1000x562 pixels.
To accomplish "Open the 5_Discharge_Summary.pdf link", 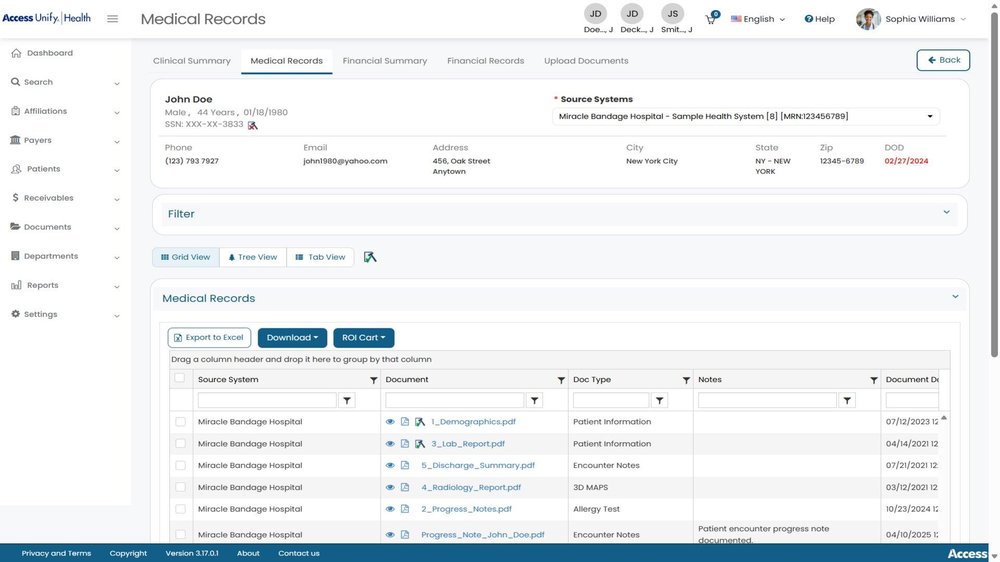I will coord(478,466).
